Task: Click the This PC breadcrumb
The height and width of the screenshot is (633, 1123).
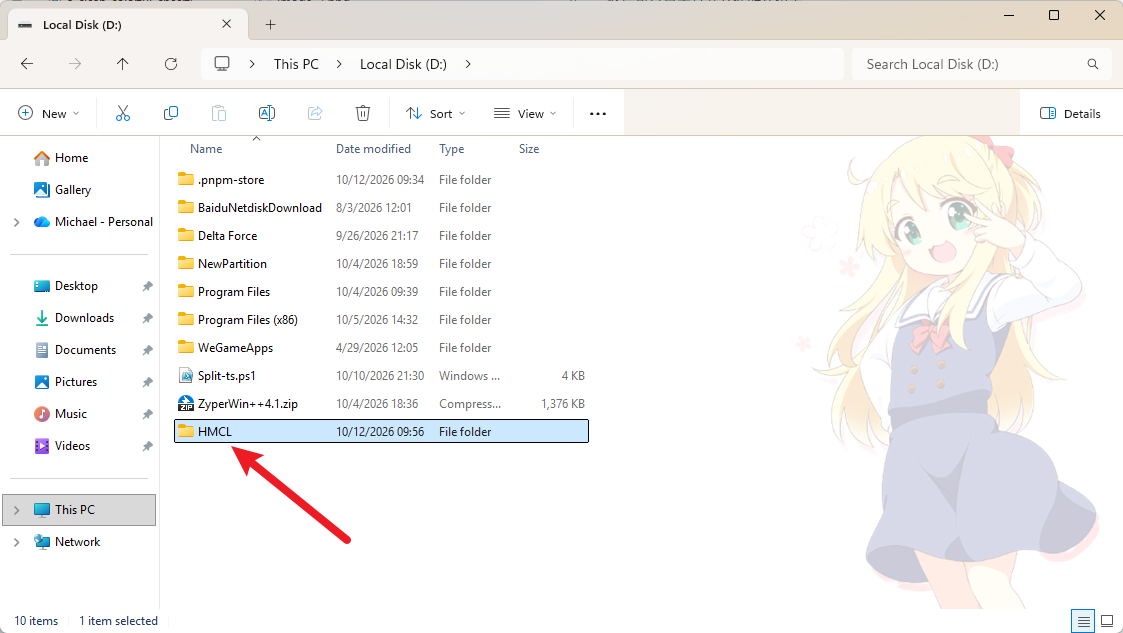Action: pyautogui.click(x=296, y=64)
